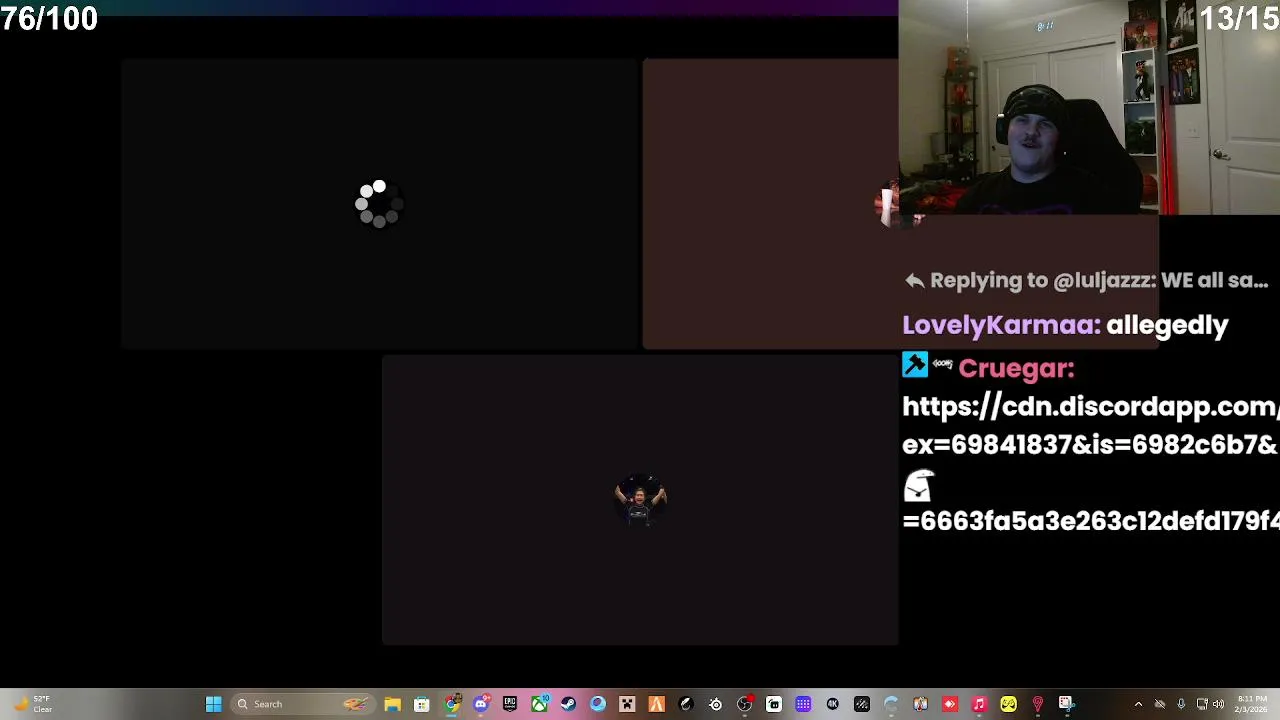Image resolution: width=1280 pixels, height=720 pixels.
Task: Click the 'Replying to @luljazzz' line
Action: (x=1087, y=281)
